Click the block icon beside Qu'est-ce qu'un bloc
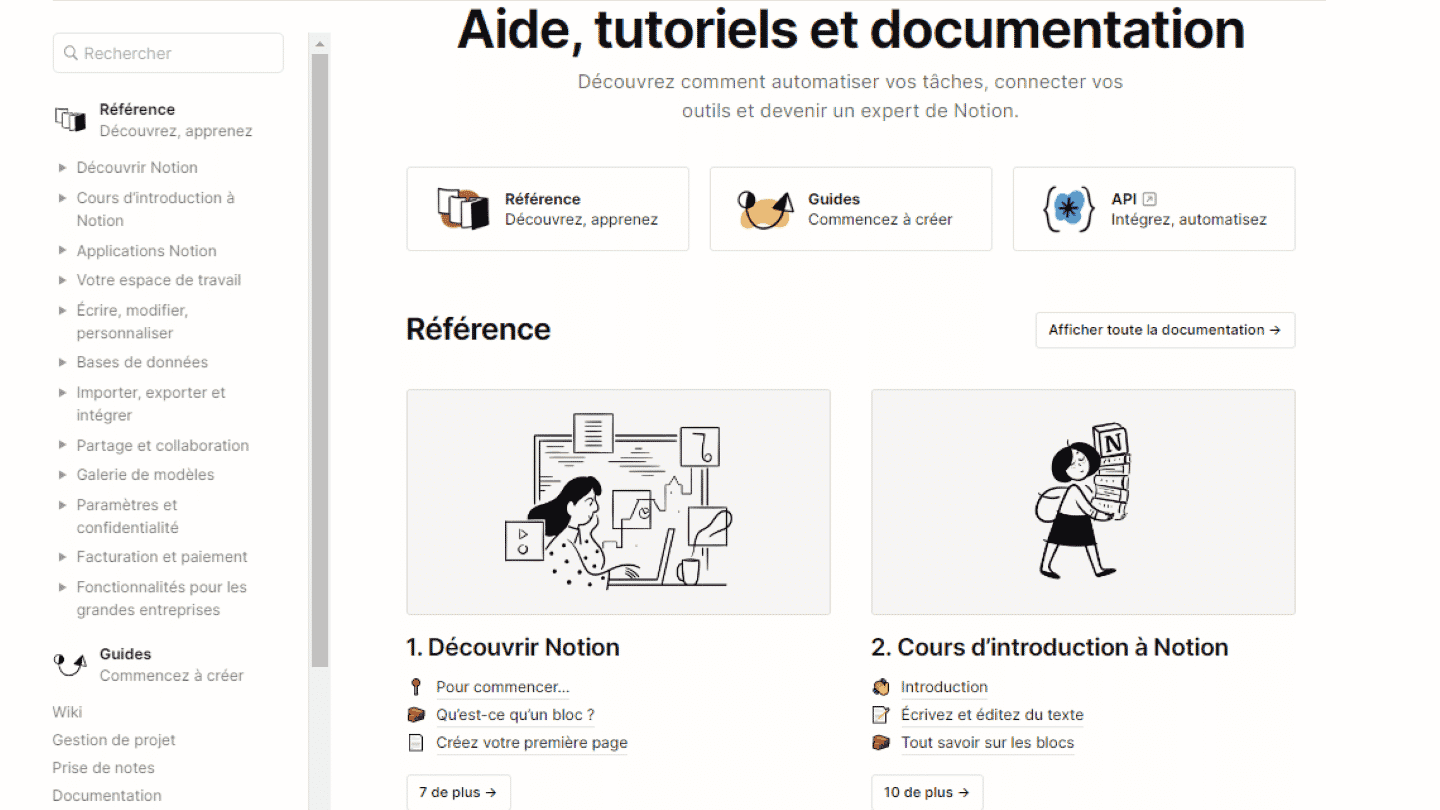Screen dimensions: 1440x810 pyautogui.click(x=416, y=715)
